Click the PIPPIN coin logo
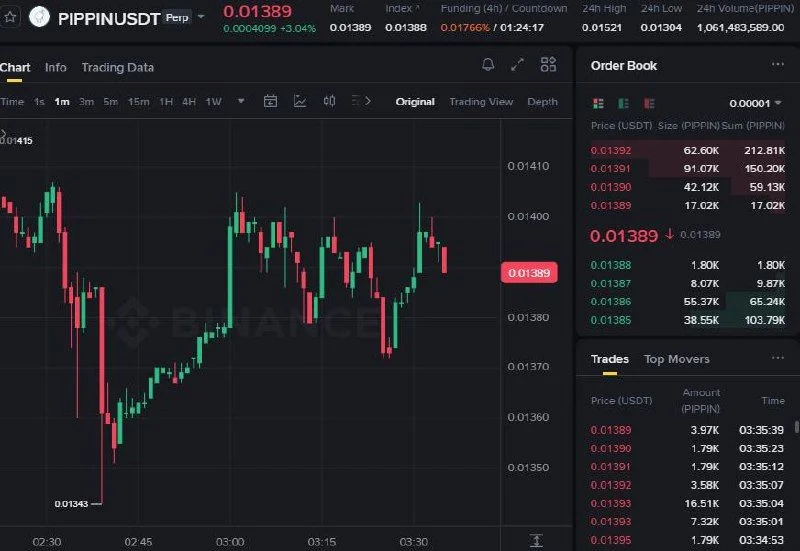800x551 pixels. tap(39, 17)
